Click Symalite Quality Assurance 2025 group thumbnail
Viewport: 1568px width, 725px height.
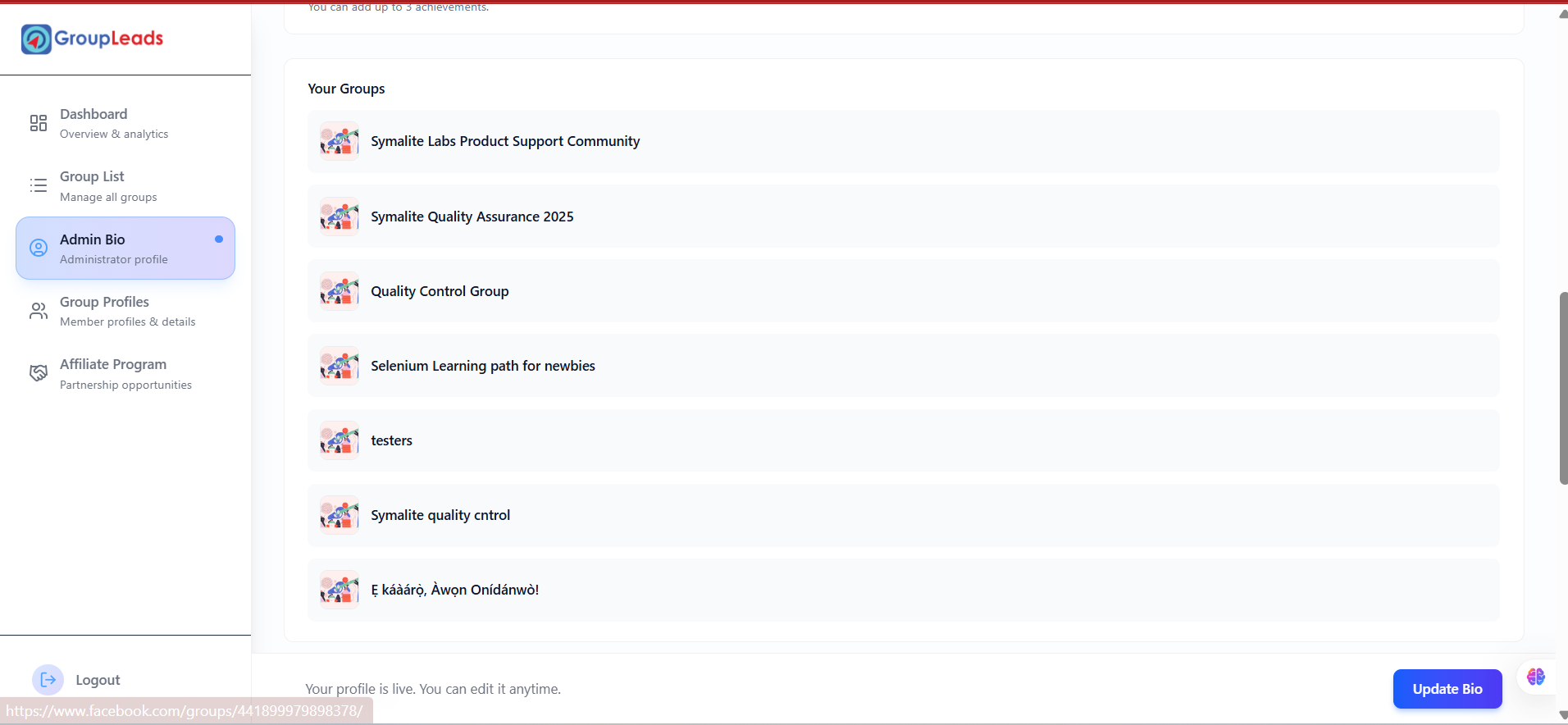tap(340, 217)
